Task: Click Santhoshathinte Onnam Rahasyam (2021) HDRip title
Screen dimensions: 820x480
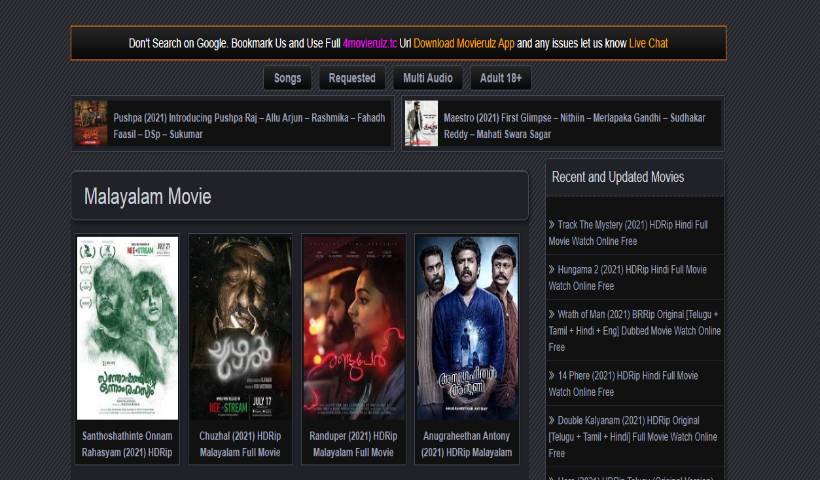Action: pos(127,444)
